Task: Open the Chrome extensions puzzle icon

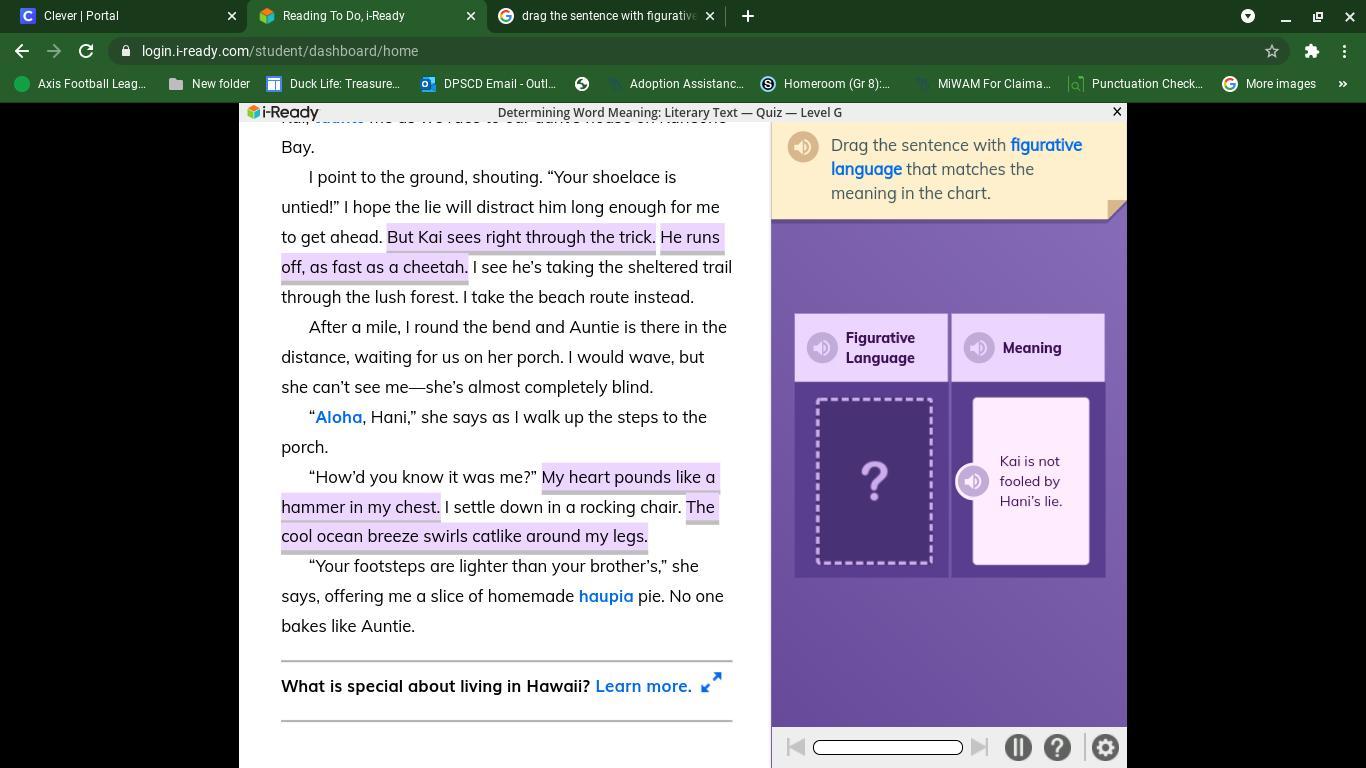Action: (x=1311, y=51)
